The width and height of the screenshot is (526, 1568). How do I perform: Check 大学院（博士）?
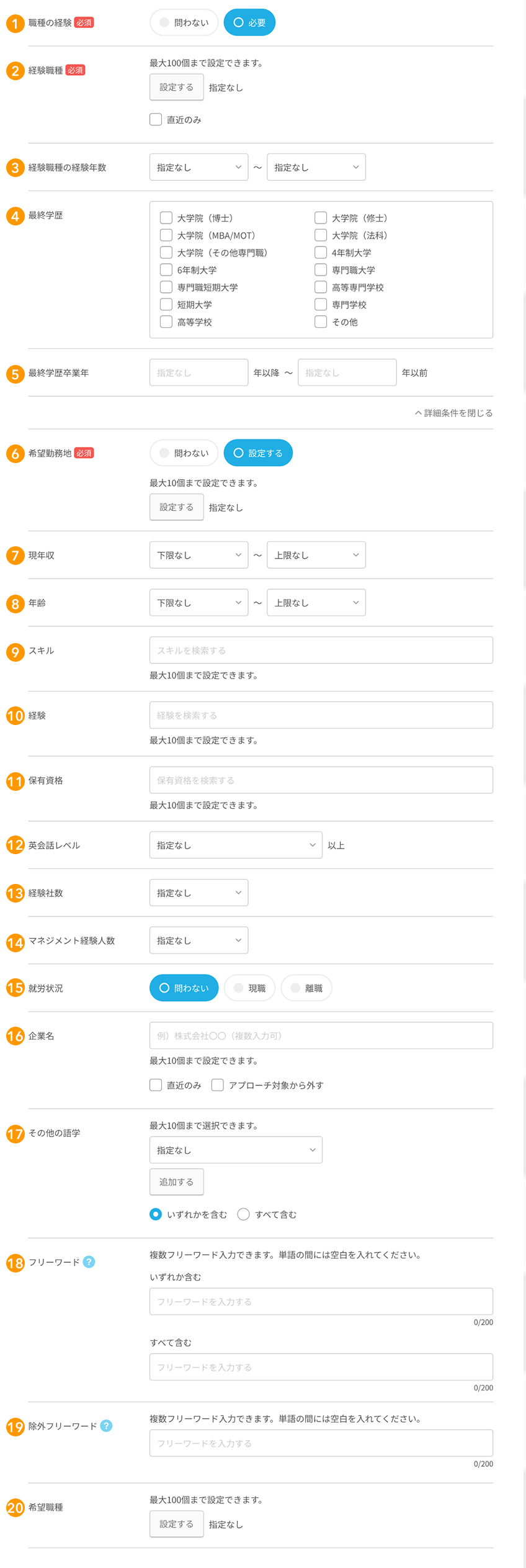coord(166,218)
